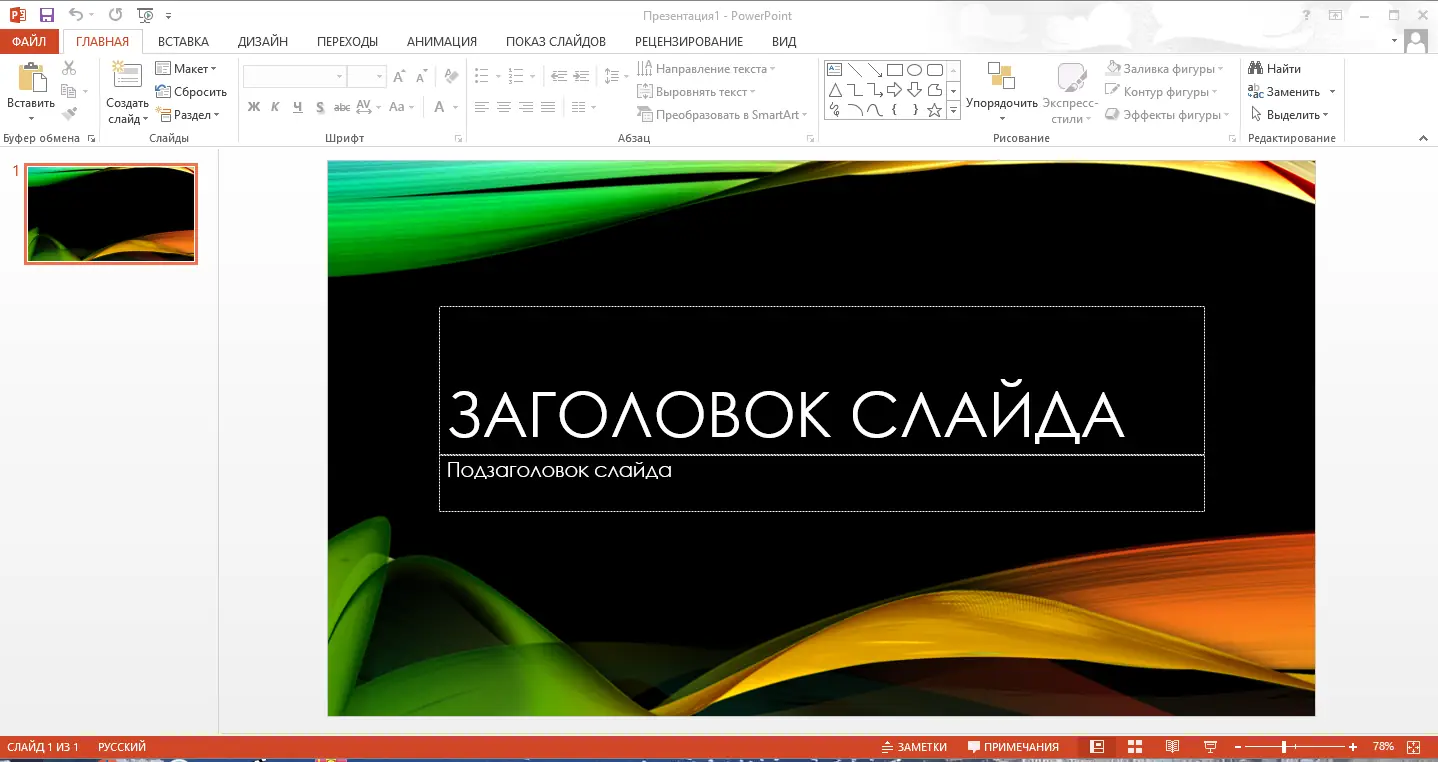Toggle italic formatting (К)

click(274, 106)
